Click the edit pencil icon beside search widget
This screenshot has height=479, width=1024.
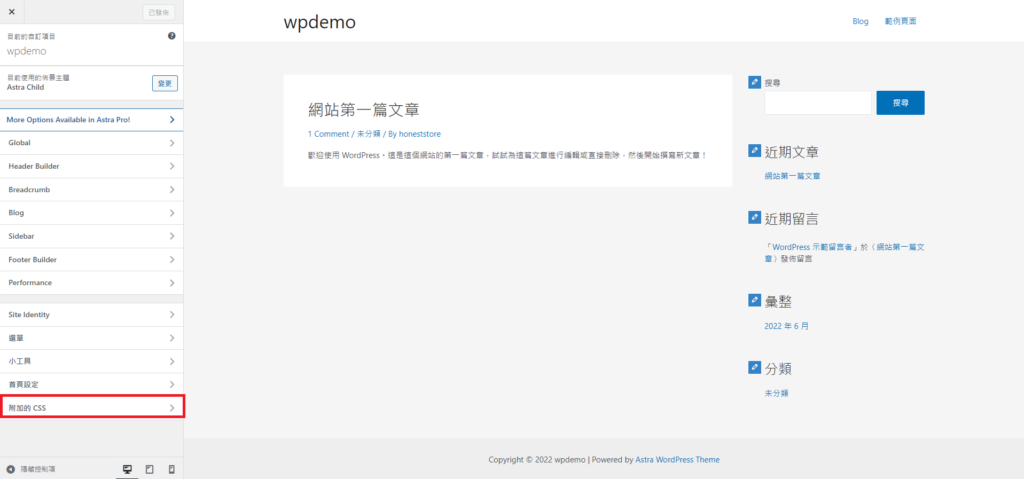[x=754, y=83]
